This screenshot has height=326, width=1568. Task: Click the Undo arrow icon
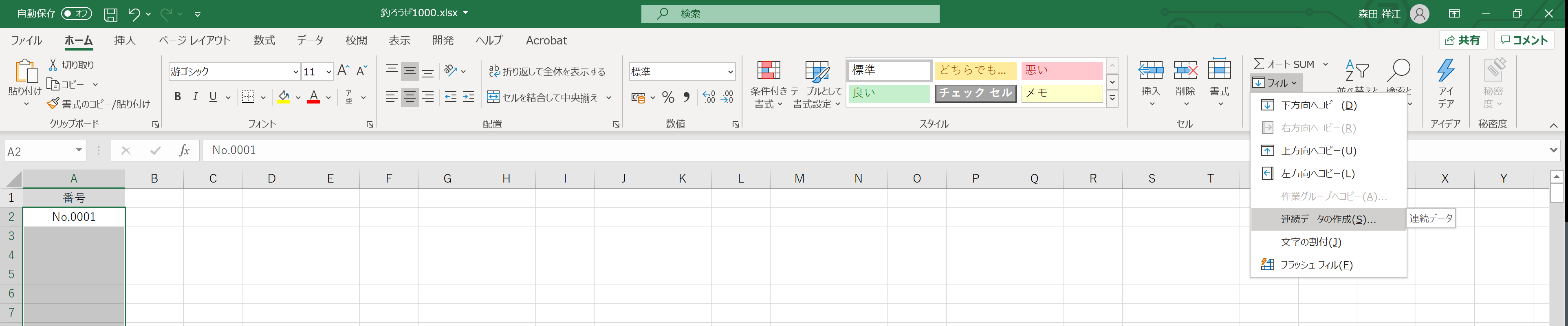click(x=134, y=13)
